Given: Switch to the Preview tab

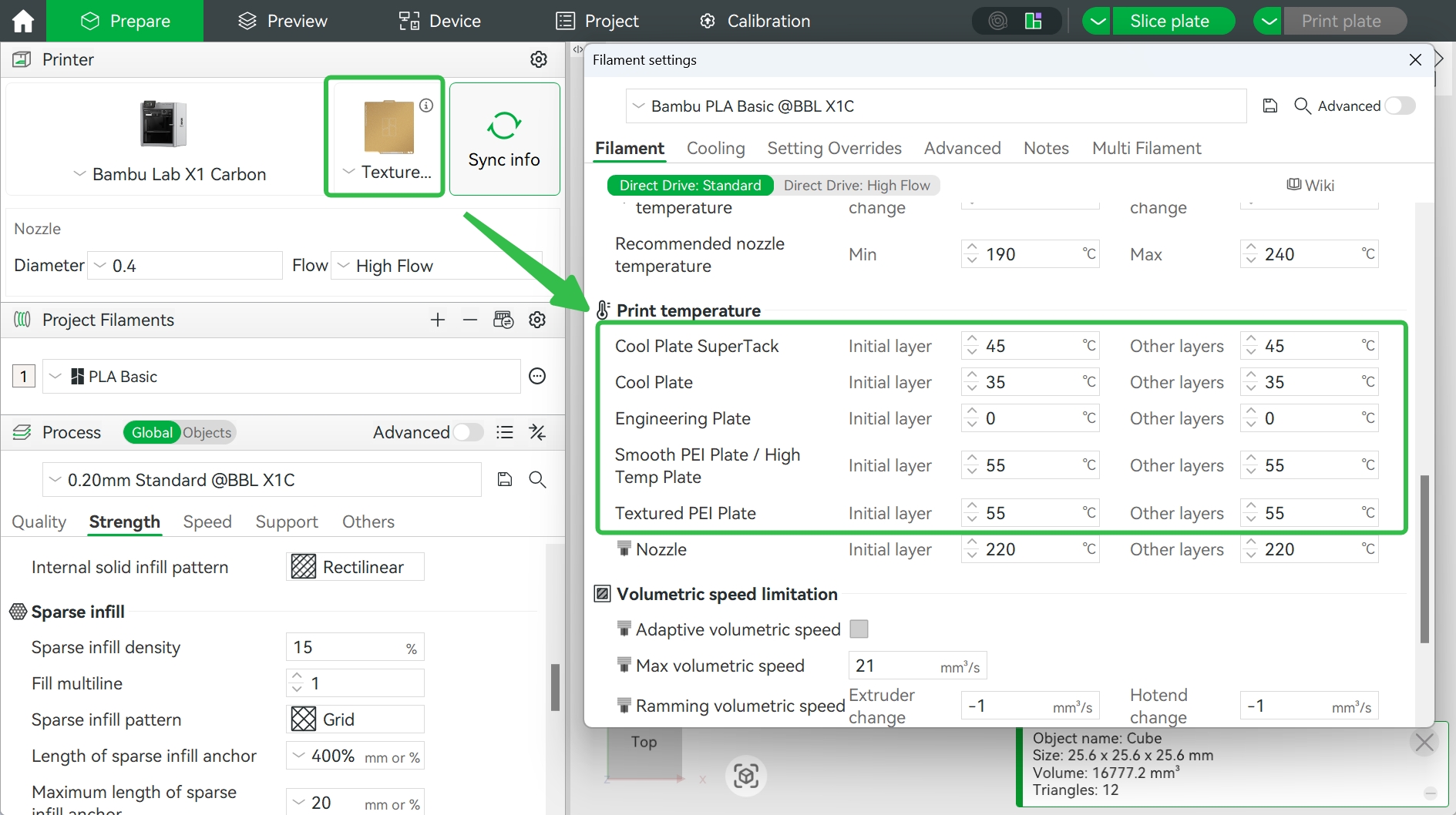Looking at the screenshot, I should click(x=283, y=21).
